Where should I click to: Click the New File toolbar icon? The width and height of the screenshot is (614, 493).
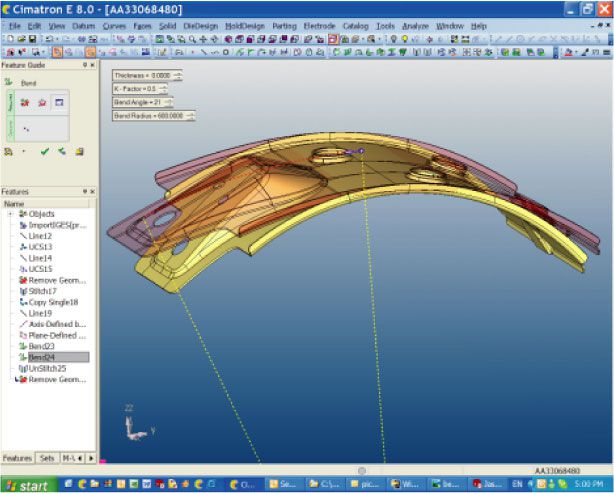click(x=11, y=39)
